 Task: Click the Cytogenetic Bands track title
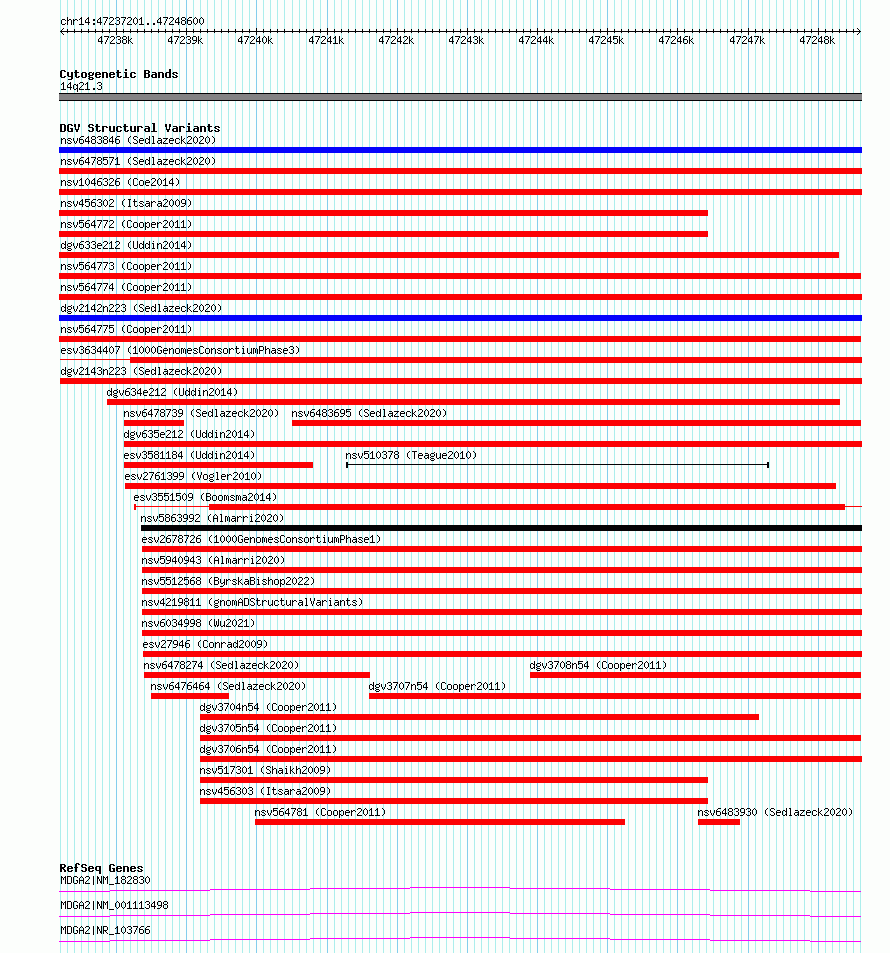coord(119,74)
